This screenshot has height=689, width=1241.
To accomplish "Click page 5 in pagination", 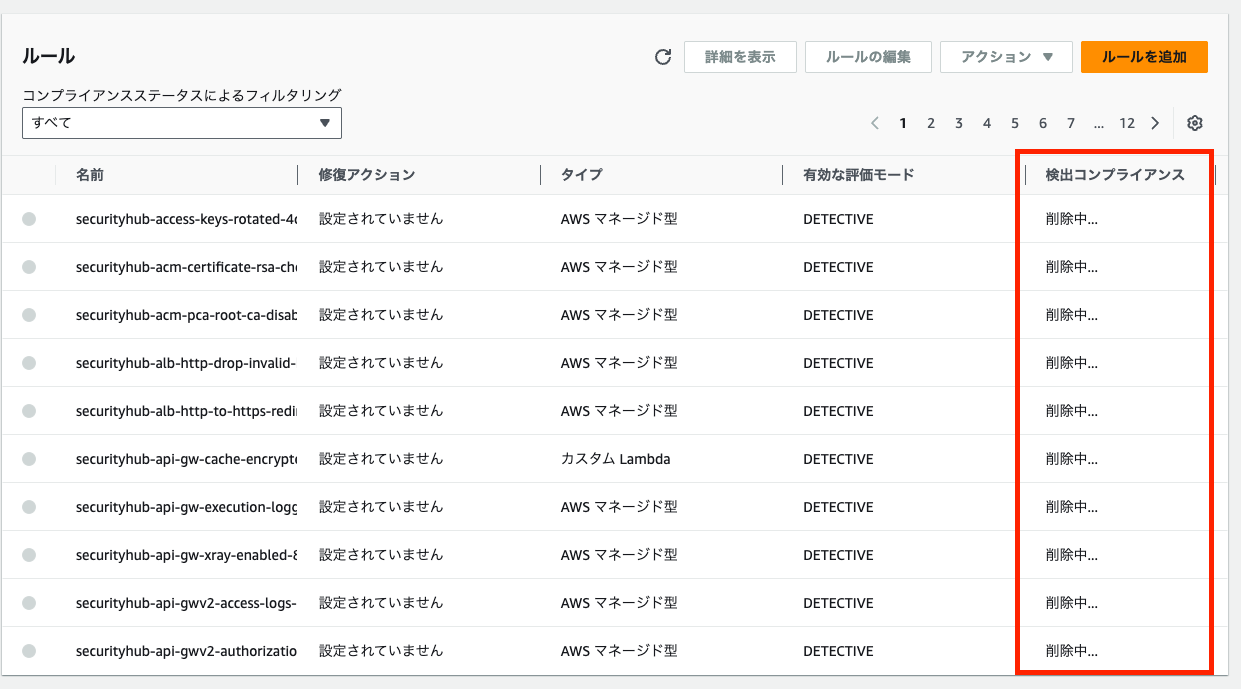I will coord(1015,122).
